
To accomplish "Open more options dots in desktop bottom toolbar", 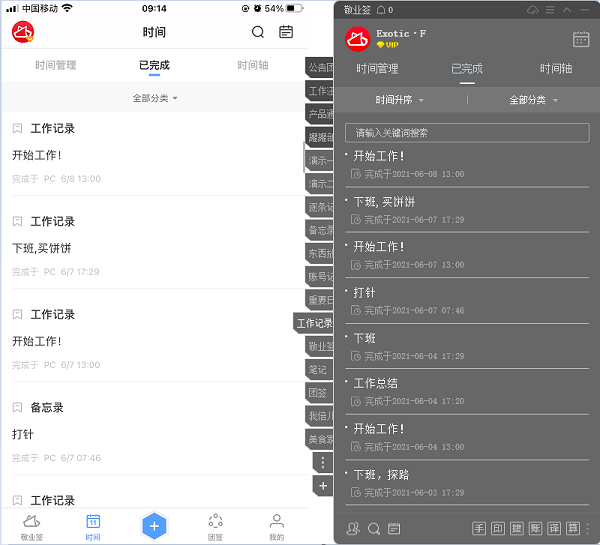I will 587,529.
